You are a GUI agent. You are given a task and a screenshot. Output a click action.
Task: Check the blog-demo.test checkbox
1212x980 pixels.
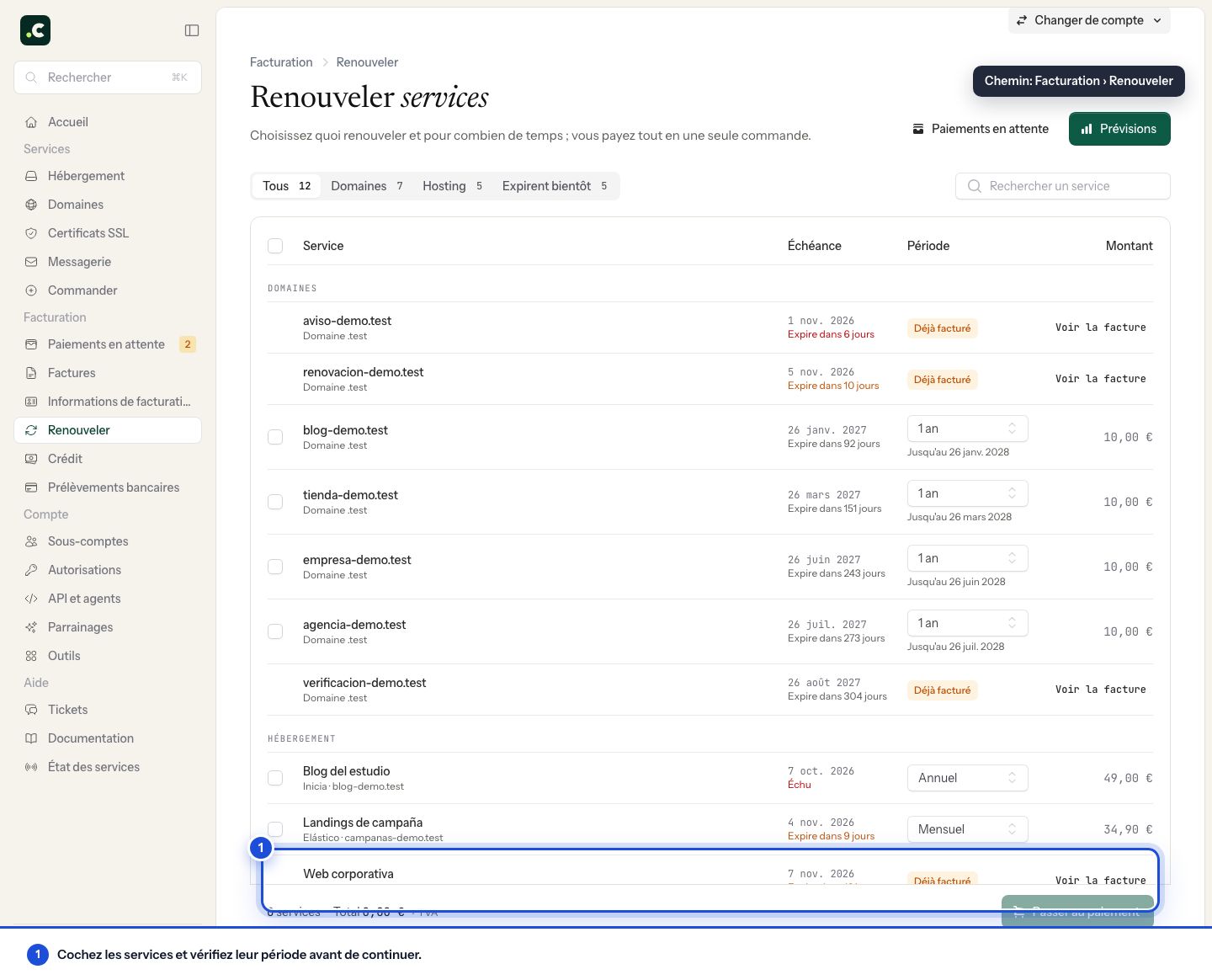tap(275, 437)
